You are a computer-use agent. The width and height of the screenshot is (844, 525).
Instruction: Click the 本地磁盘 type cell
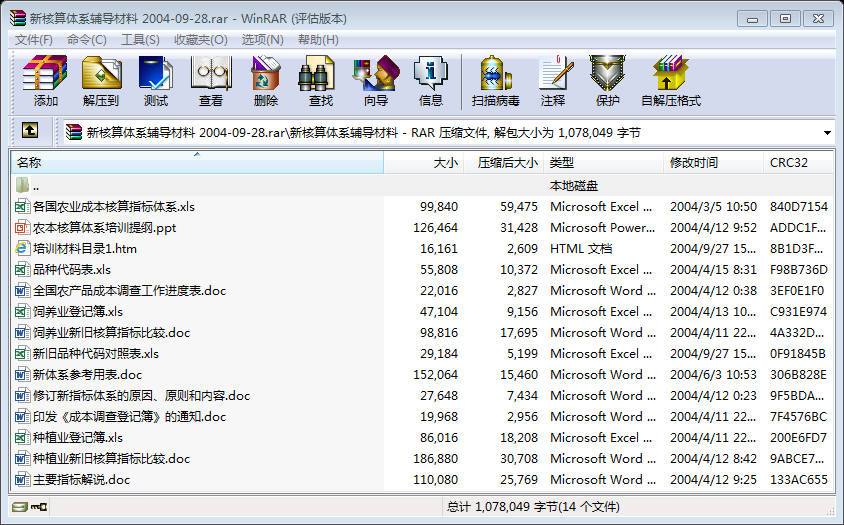573,185
